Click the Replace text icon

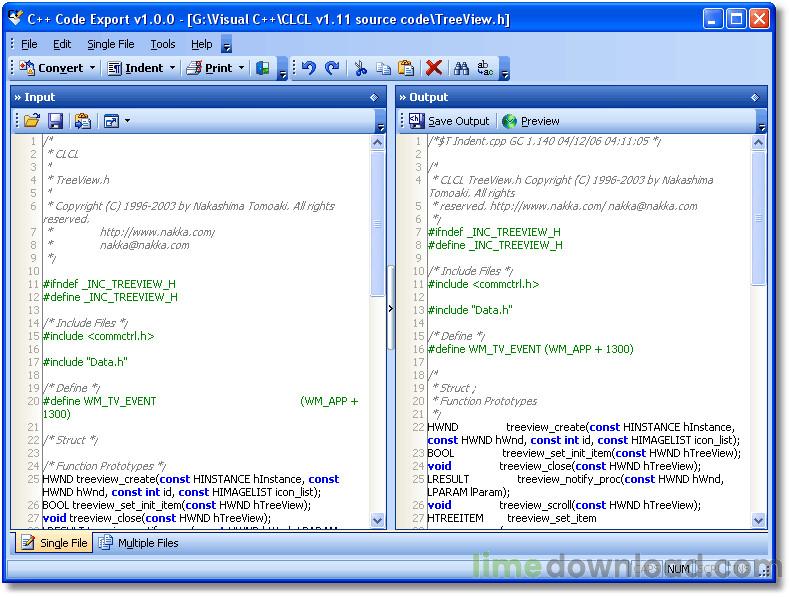pos(485,68)
